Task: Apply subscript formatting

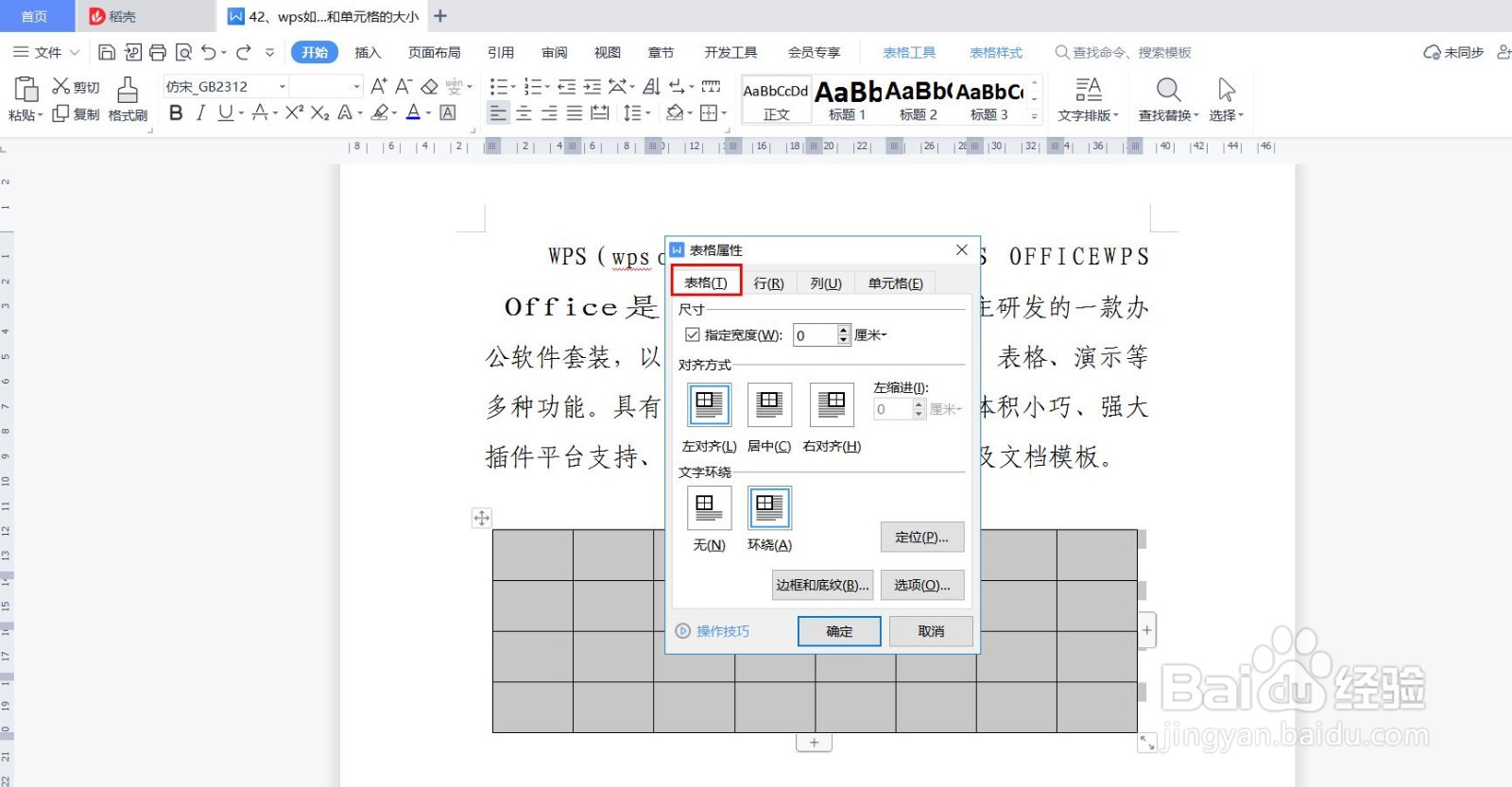Action: pos(320,112)
